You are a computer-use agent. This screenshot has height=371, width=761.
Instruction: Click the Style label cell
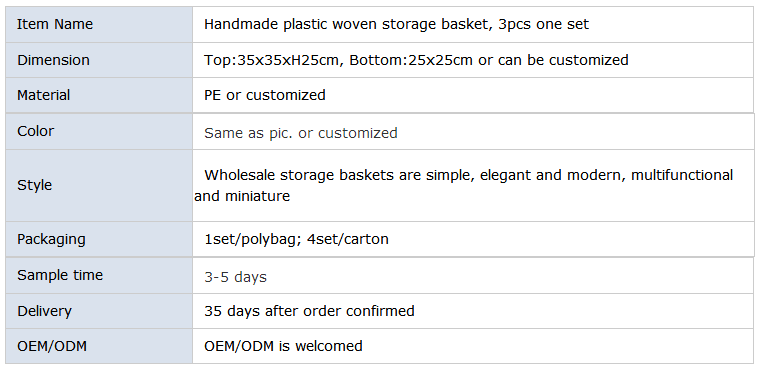pyautogui.click(x=99, y=186)
